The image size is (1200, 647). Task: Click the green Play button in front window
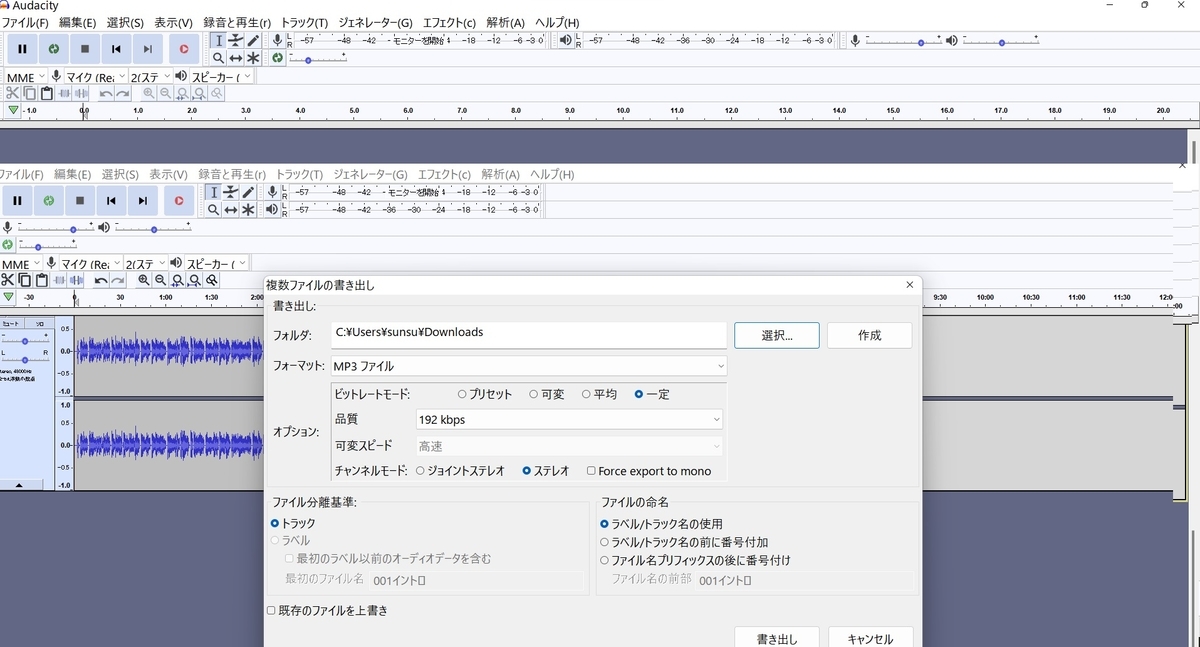coord(48,201)
